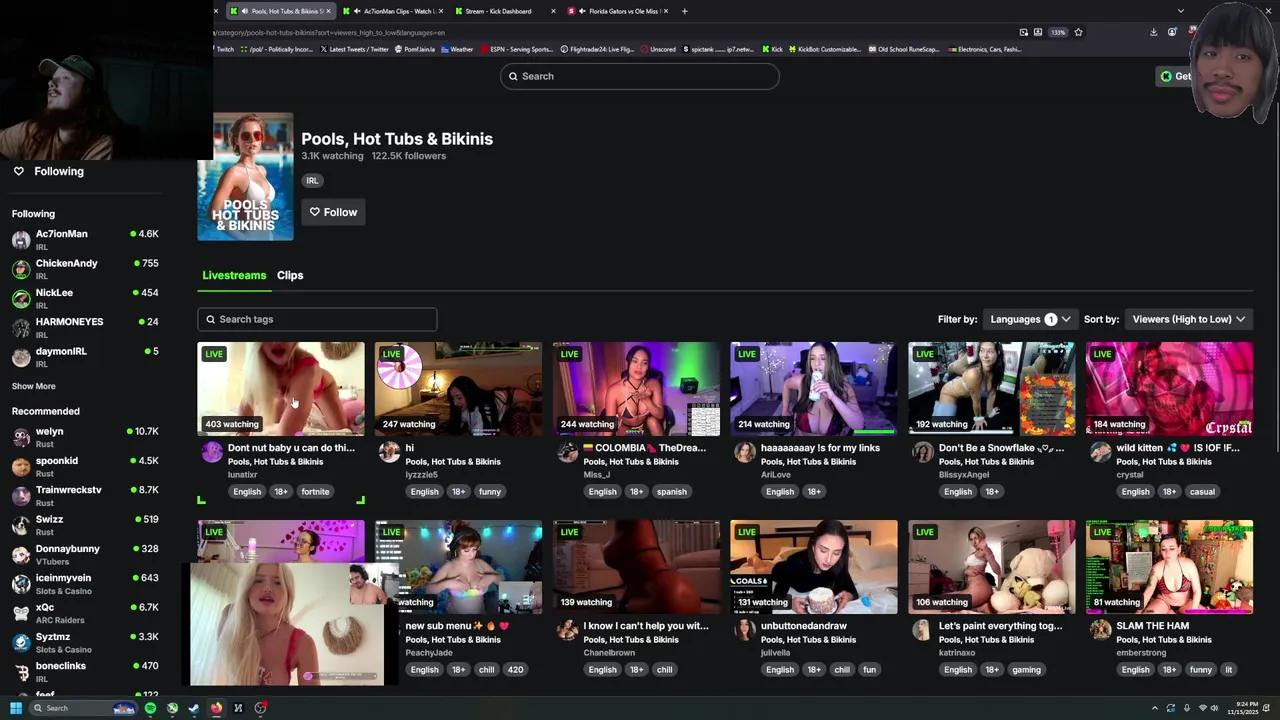
Task: Switch to Stream - Kick Dashboard browser tab
Action: [x=504, y=11]
